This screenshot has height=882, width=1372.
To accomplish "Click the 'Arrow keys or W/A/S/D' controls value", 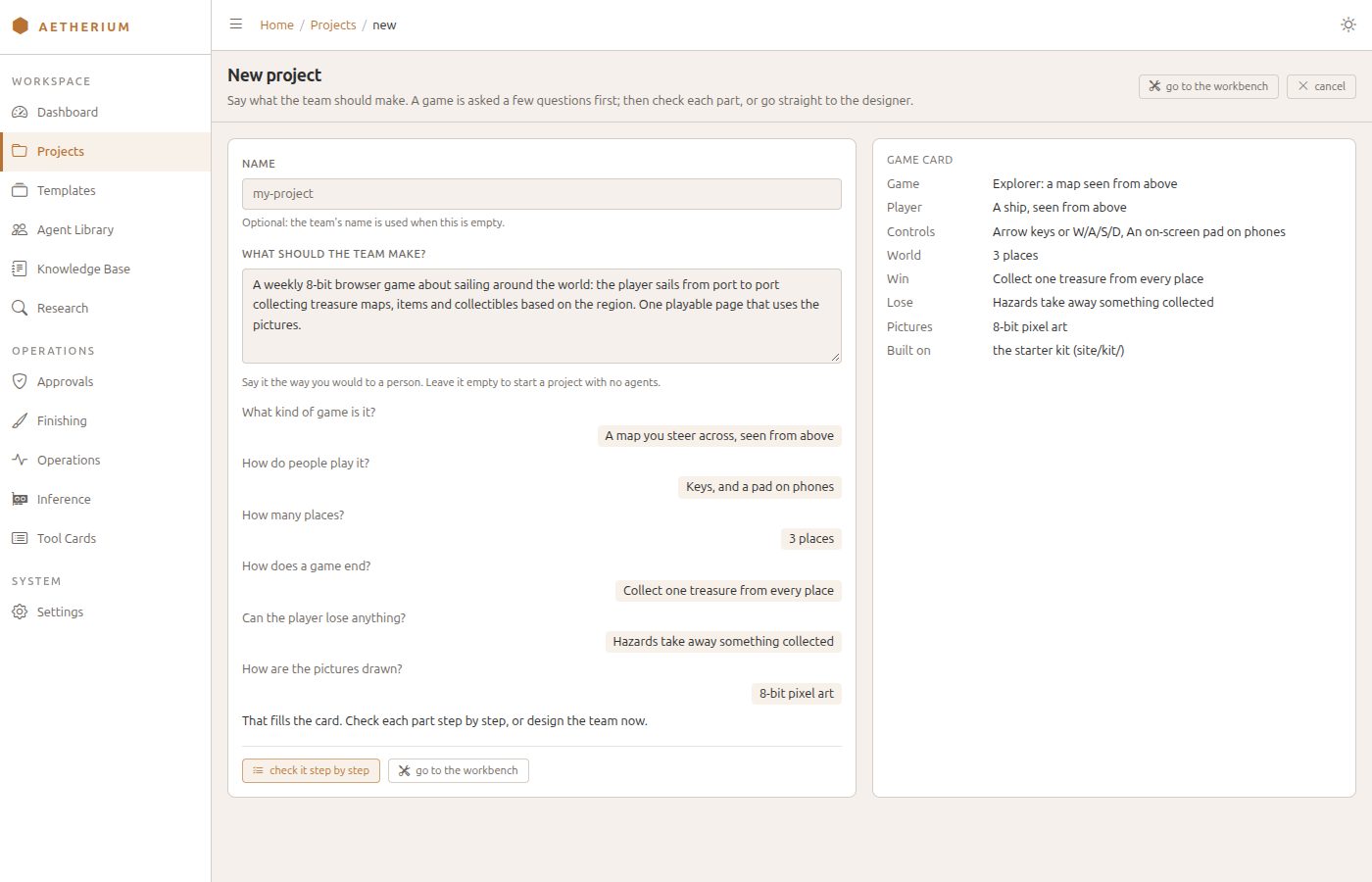I will click(x=1139, y=232).
